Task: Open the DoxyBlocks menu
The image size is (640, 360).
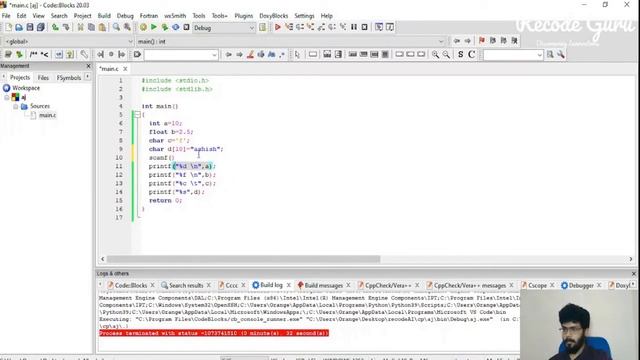Action: coord(273,16)
